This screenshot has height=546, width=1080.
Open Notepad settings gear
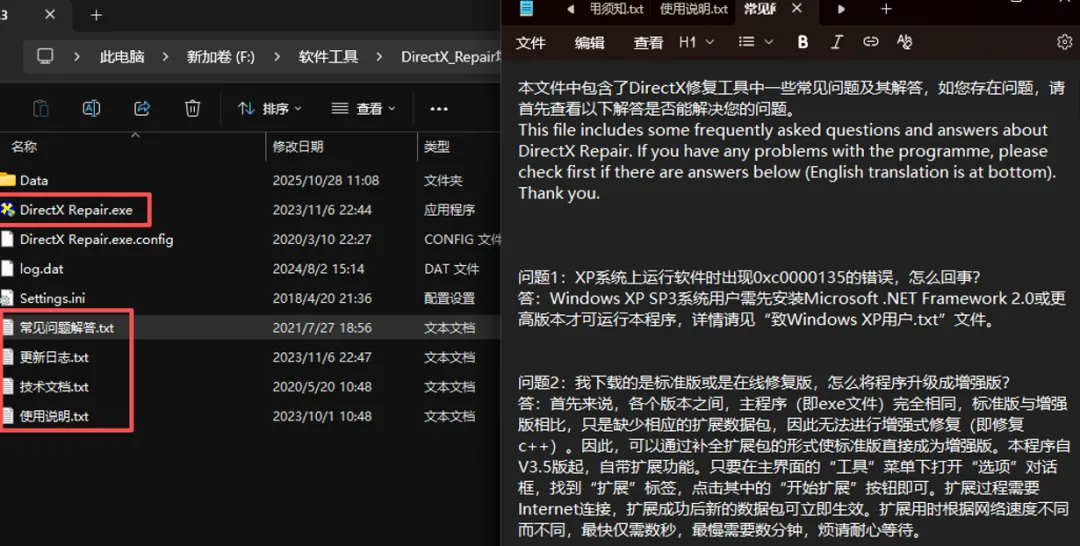click(1064, 42)
